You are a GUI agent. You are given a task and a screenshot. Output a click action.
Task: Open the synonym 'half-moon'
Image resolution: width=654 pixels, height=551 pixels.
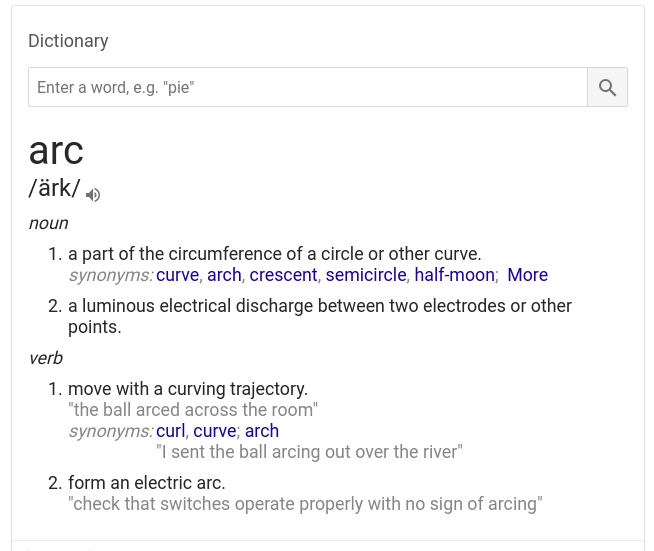point(455,275)
